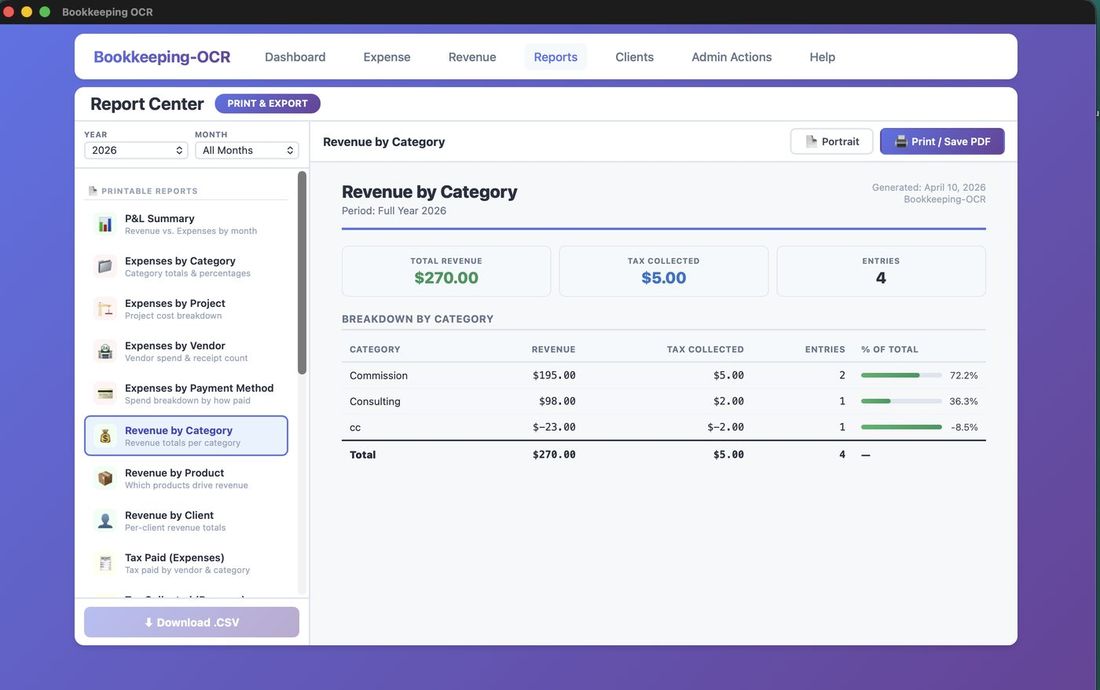Open the Admin Actions menu
The height and width of the screenshot is (690, 1100).
731,57
